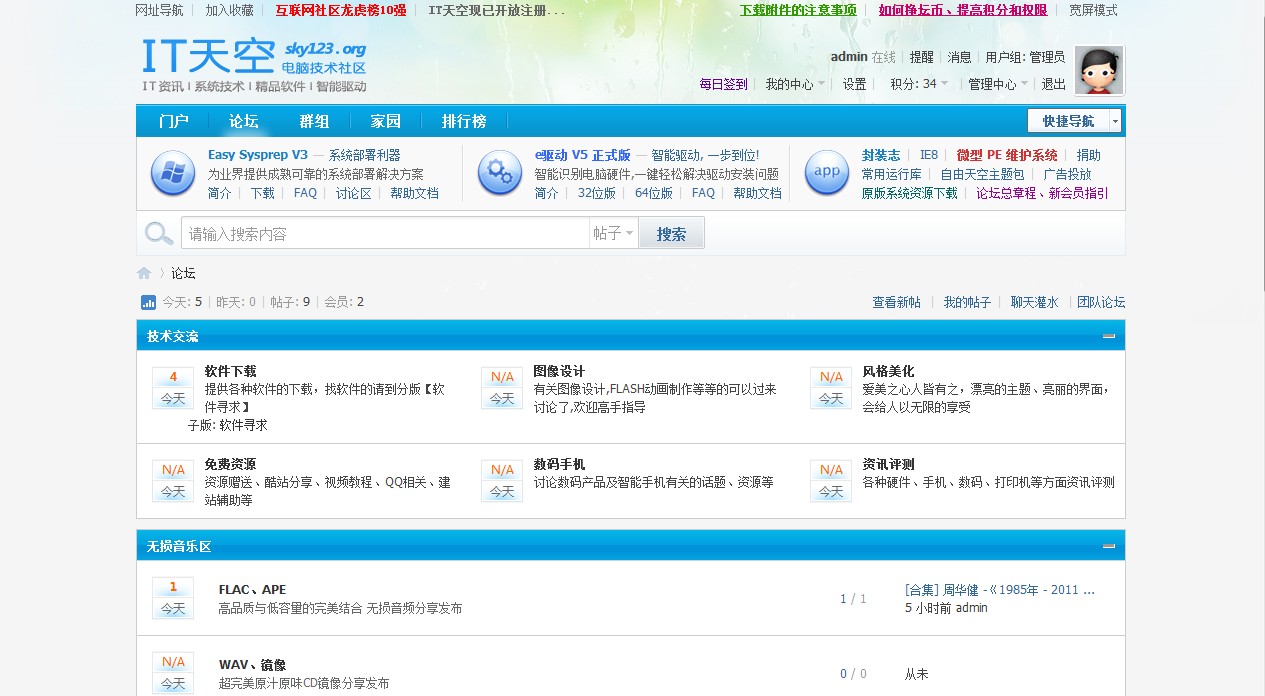Expand the 管理中心 dropdown menu
The image size is (1265, 696).
coord(997,84)
